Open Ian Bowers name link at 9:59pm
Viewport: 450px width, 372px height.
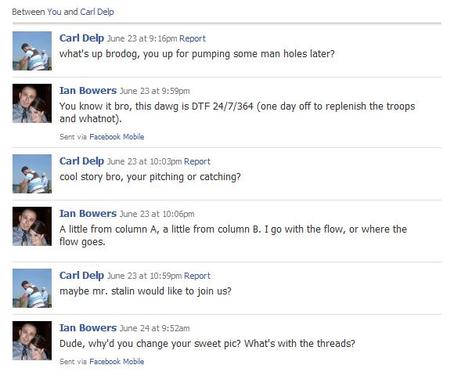[88, 91]
